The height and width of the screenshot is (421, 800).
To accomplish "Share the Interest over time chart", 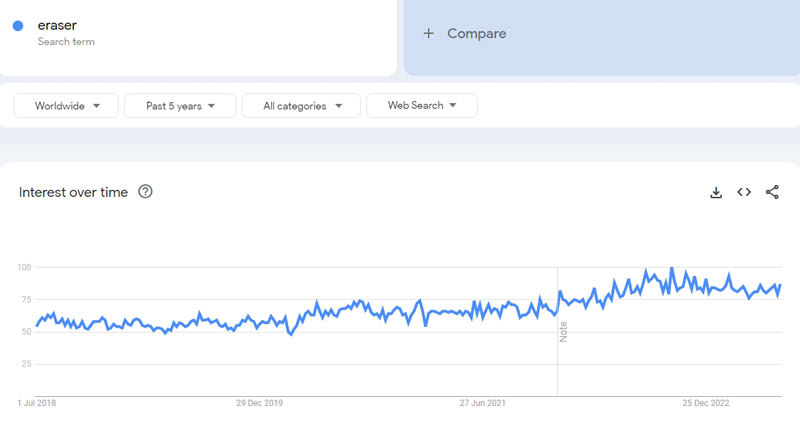I will (x=772, y=193).
